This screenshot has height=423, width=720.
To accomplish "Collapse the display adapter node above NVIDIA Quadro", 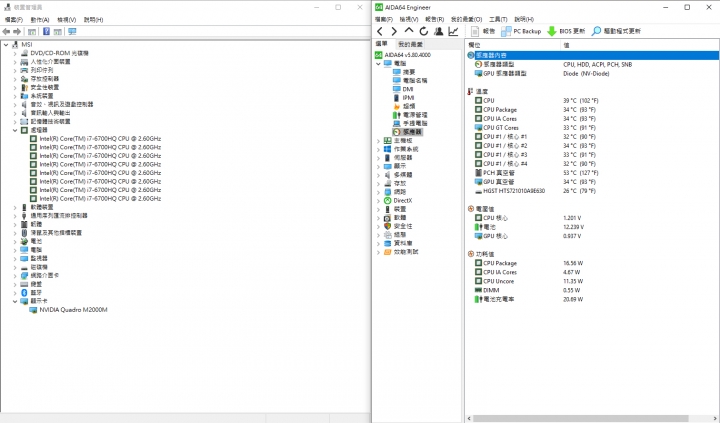I will 15,301.
